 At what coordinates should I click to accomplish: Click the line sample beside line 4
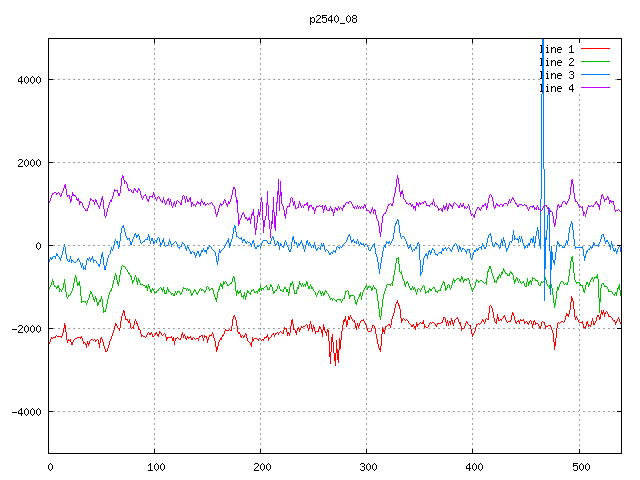pos(595,89)
